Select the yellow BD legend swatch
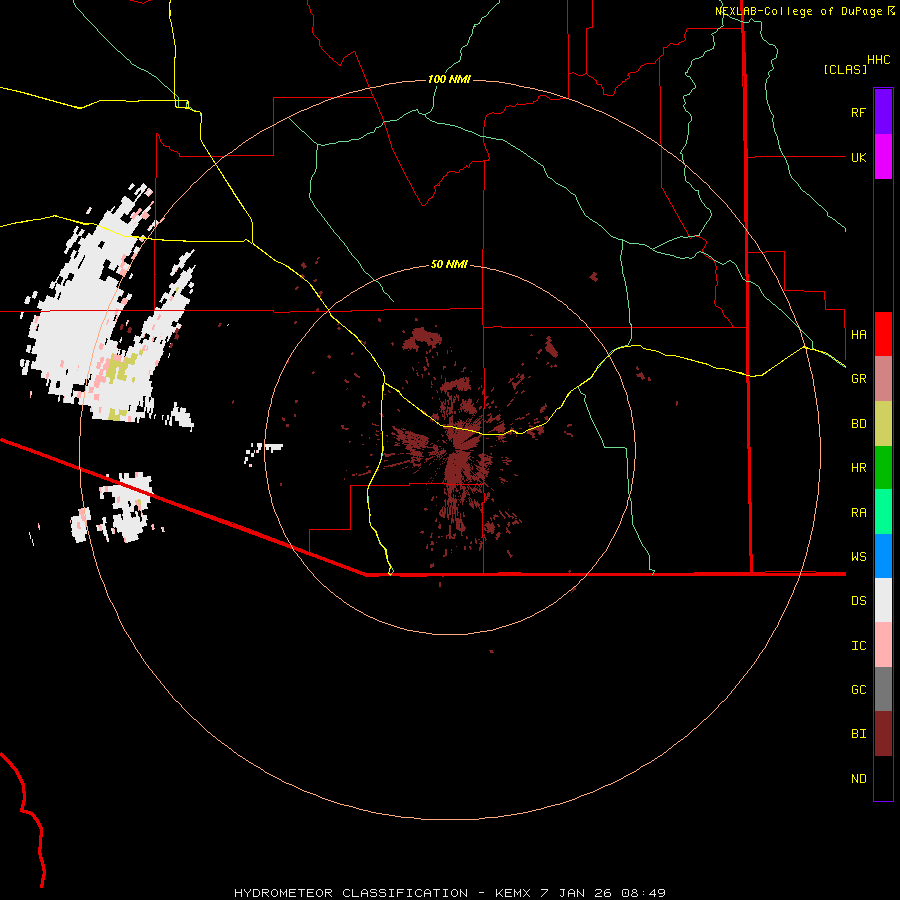The width and height of the screenshot is (900, 900). pyautogui.click(x=883, y=424)
